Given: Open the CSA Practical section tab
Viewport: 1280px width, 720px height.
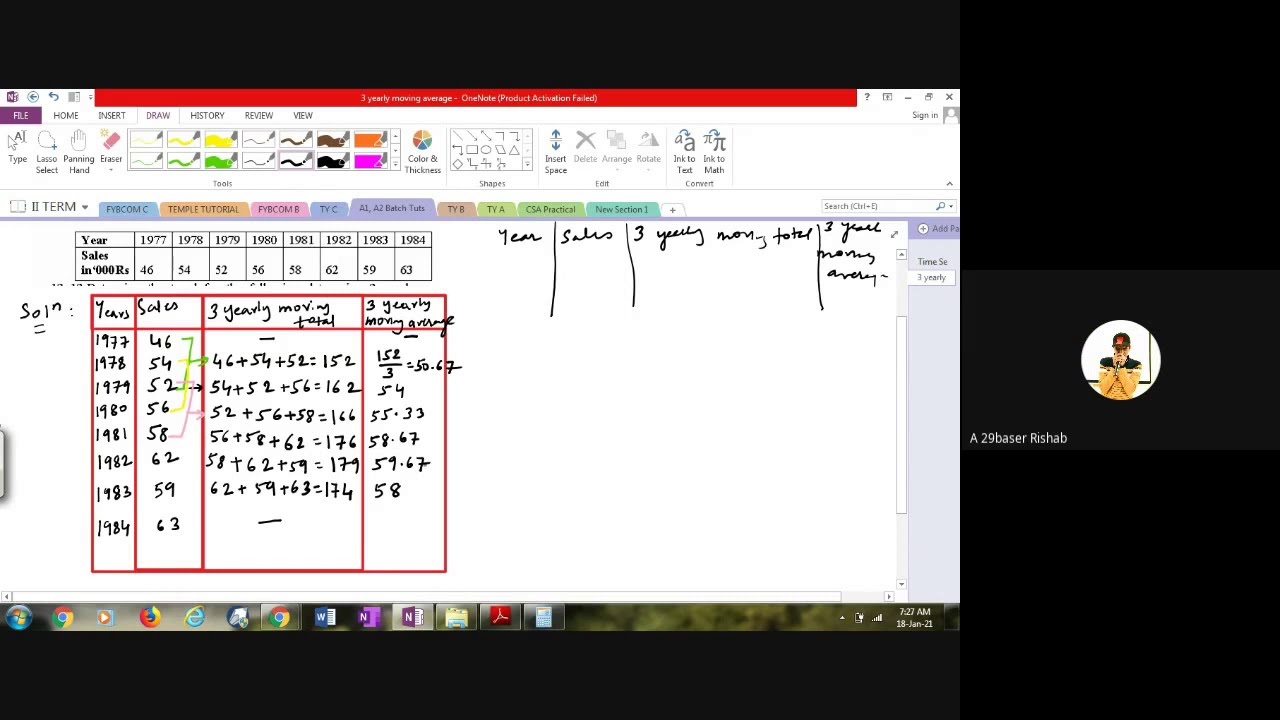Looking at the screenshot, I should point(550,209).
